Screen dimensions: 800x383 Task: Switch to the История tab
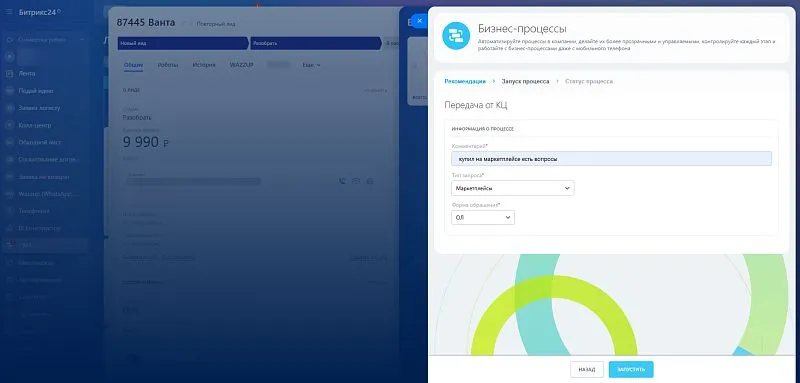(204, 65)
